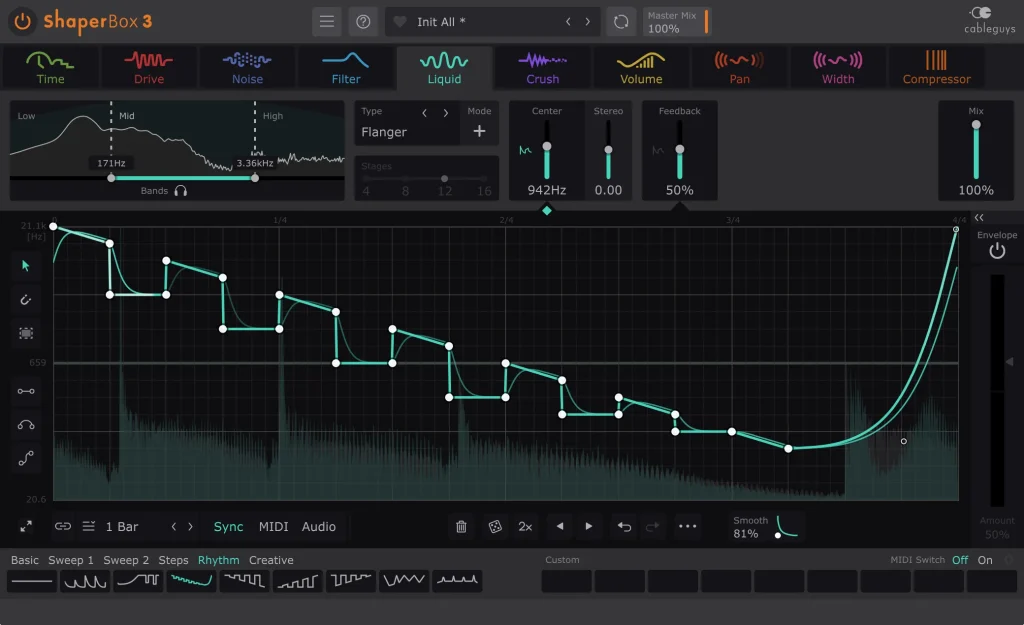
Task: Increase LFO length with right chevron
Action: [191, 526]
